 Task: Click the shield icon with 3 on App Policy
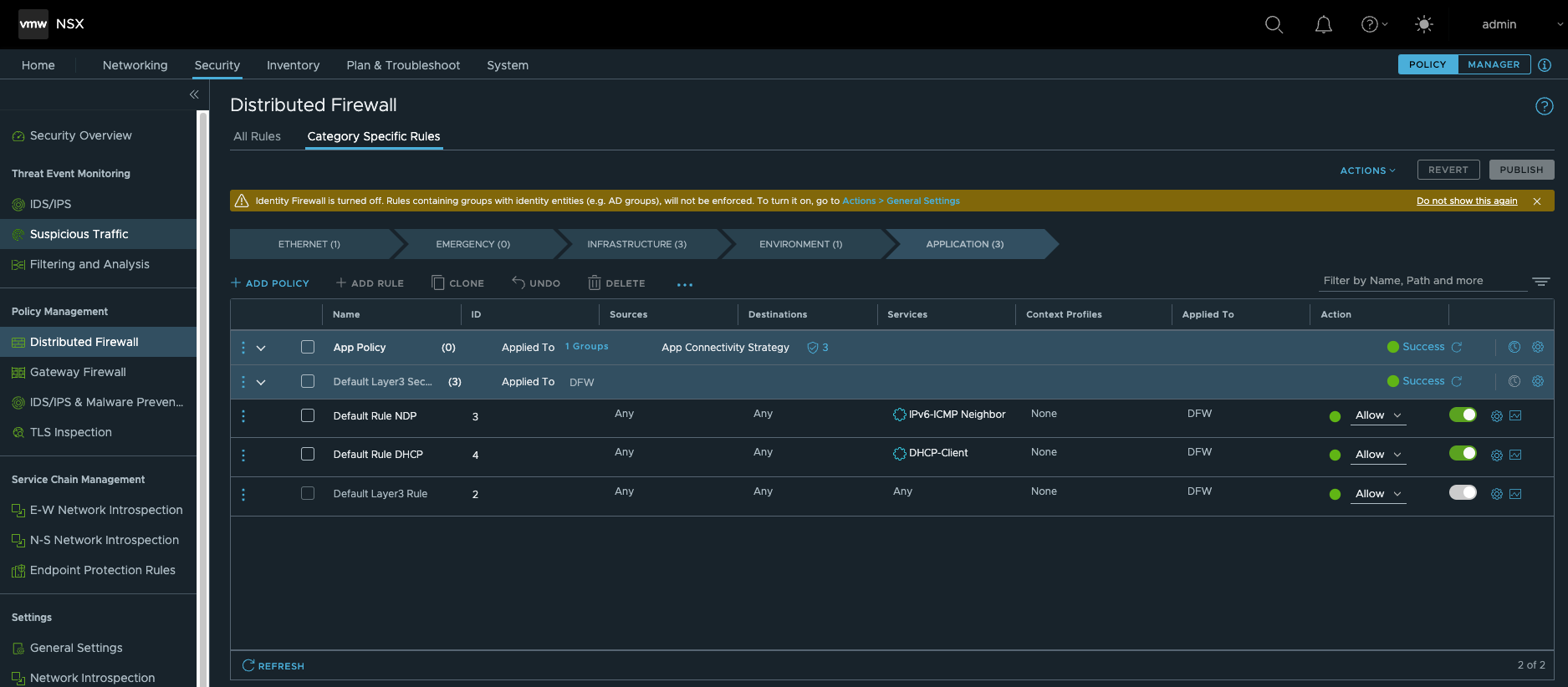pyautogui.click(x=817, y=348)
